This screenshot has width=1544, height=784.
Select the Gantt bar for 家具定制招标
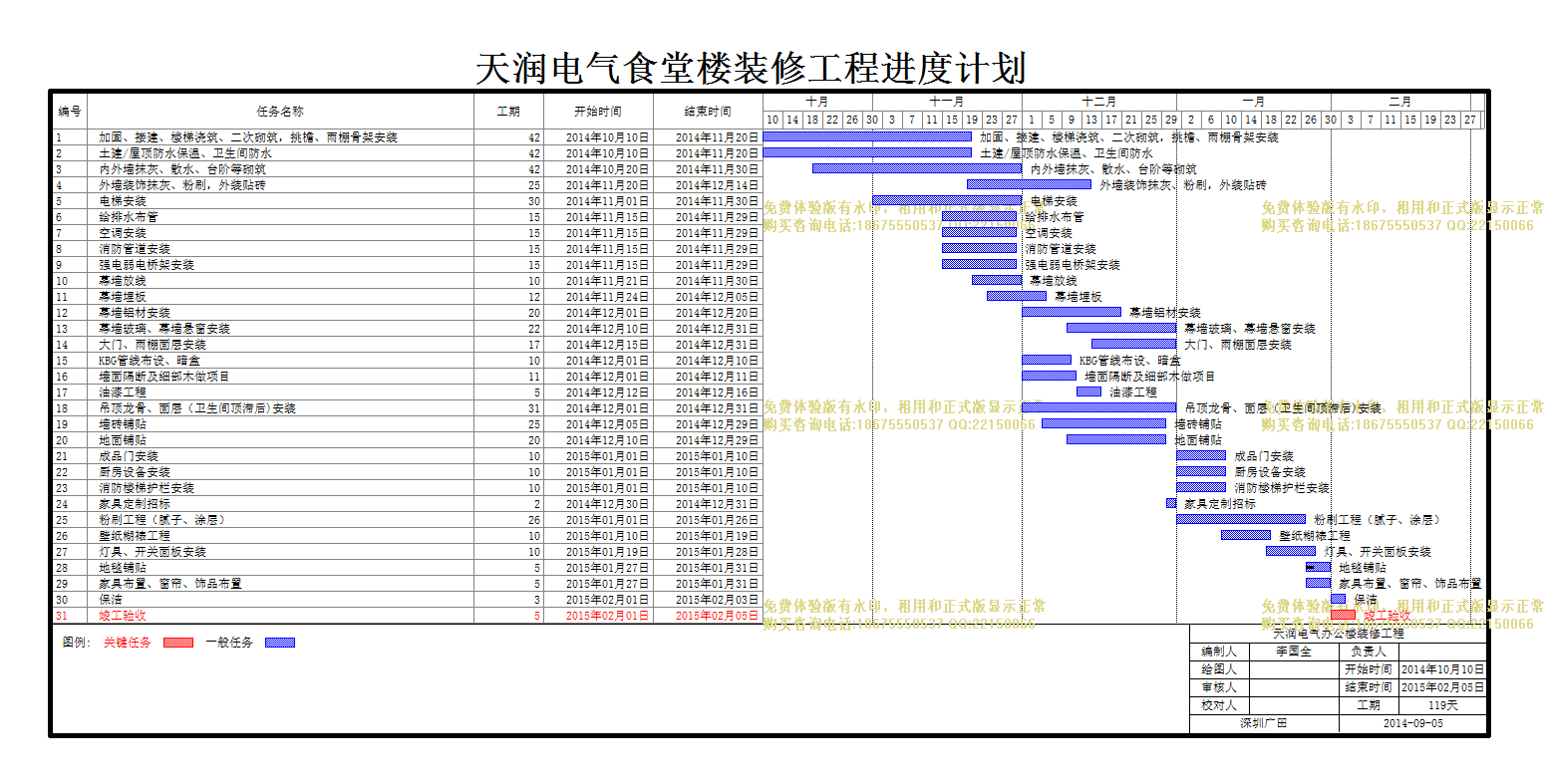click(x=1171, y=504)
